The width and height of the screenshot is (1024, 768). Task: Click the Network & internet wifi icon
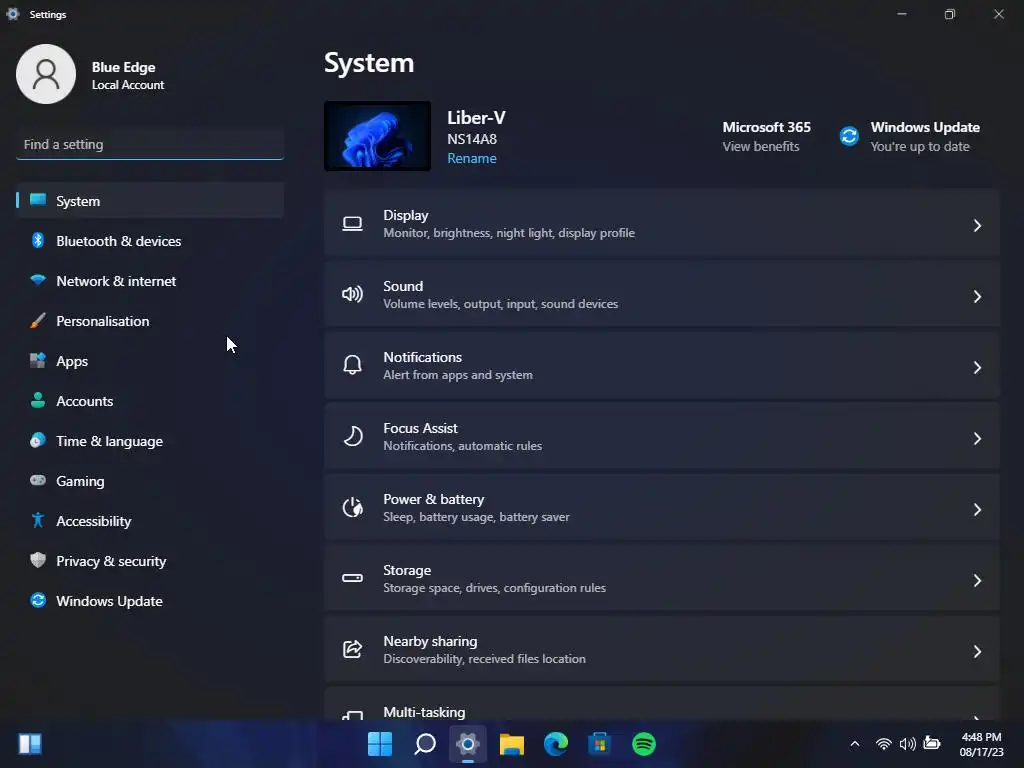(x=38, y=280)
